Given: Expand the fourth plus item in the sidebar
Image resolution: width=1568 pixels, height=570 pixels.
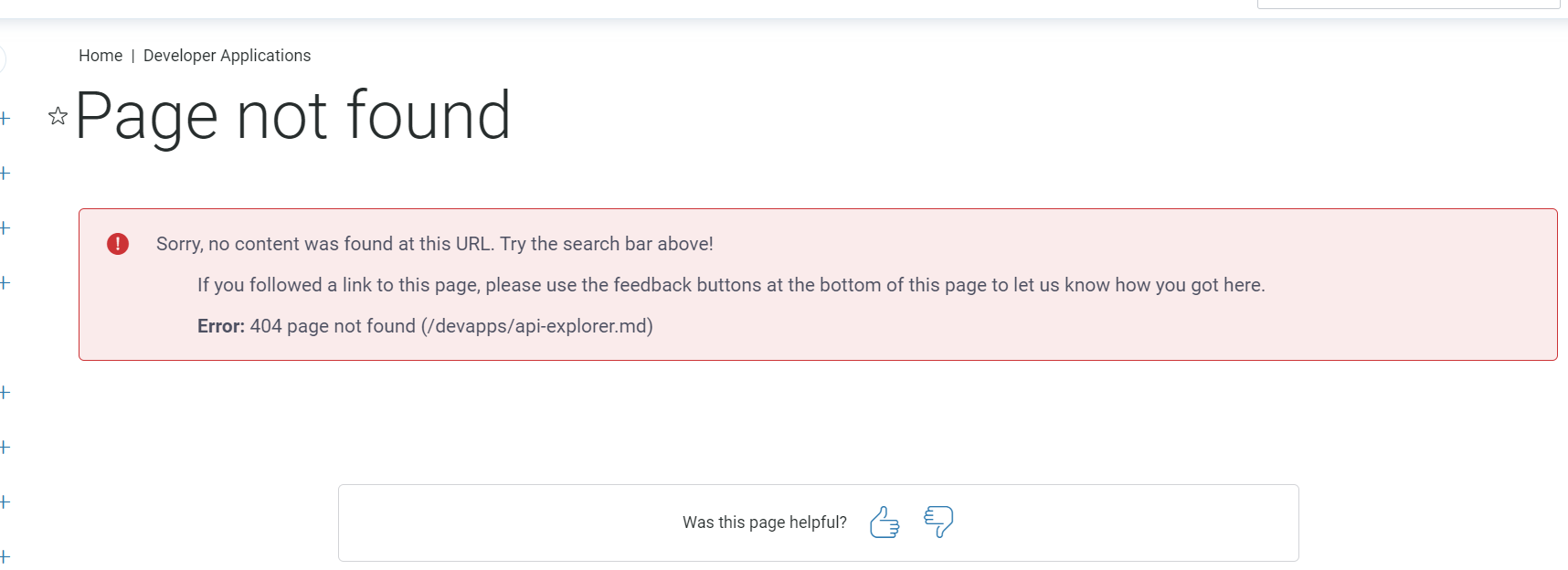Looking at the screenshot, I should [5, 283].
